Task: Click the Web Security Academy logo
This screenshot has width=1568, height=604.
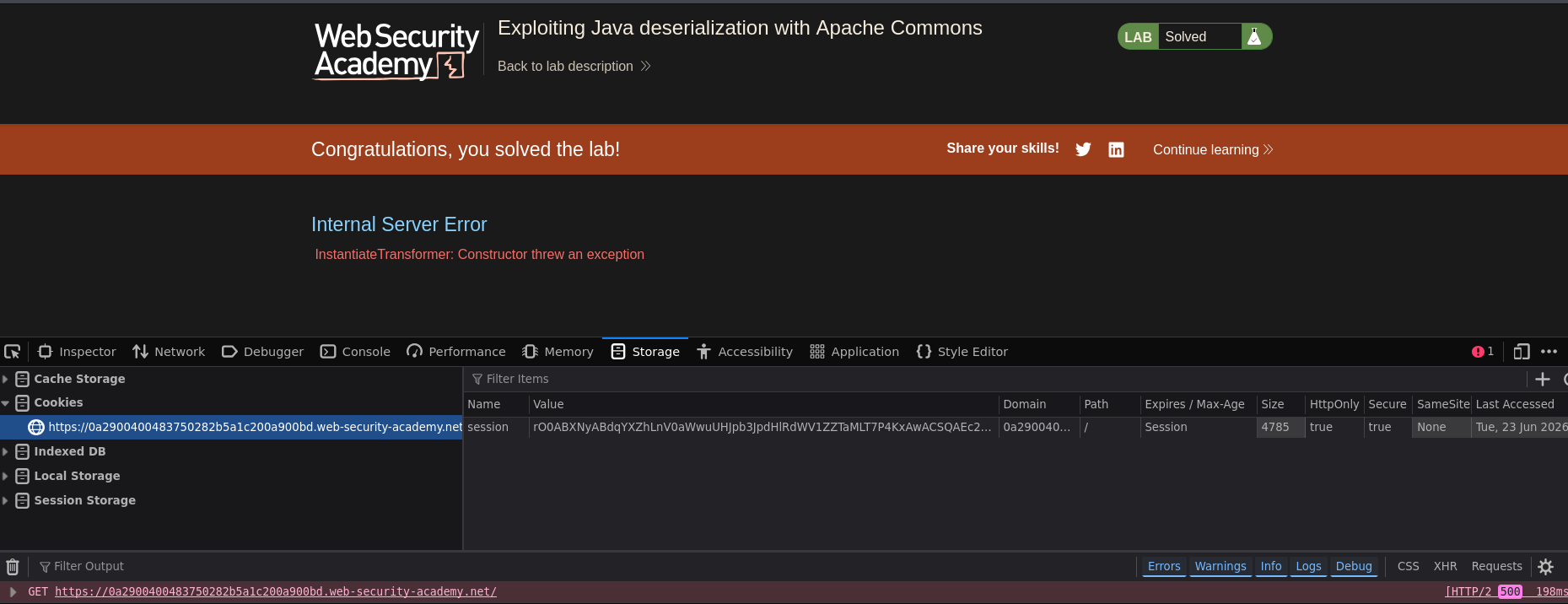Action: (x=396, y=51)
